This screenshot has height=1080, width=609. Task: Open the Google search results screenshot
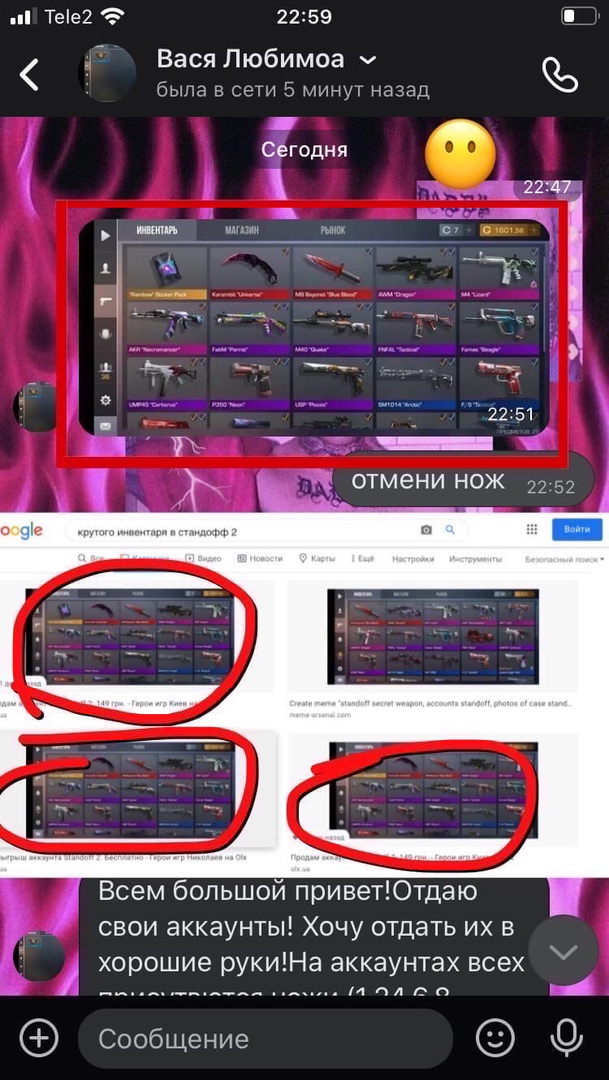304,694
